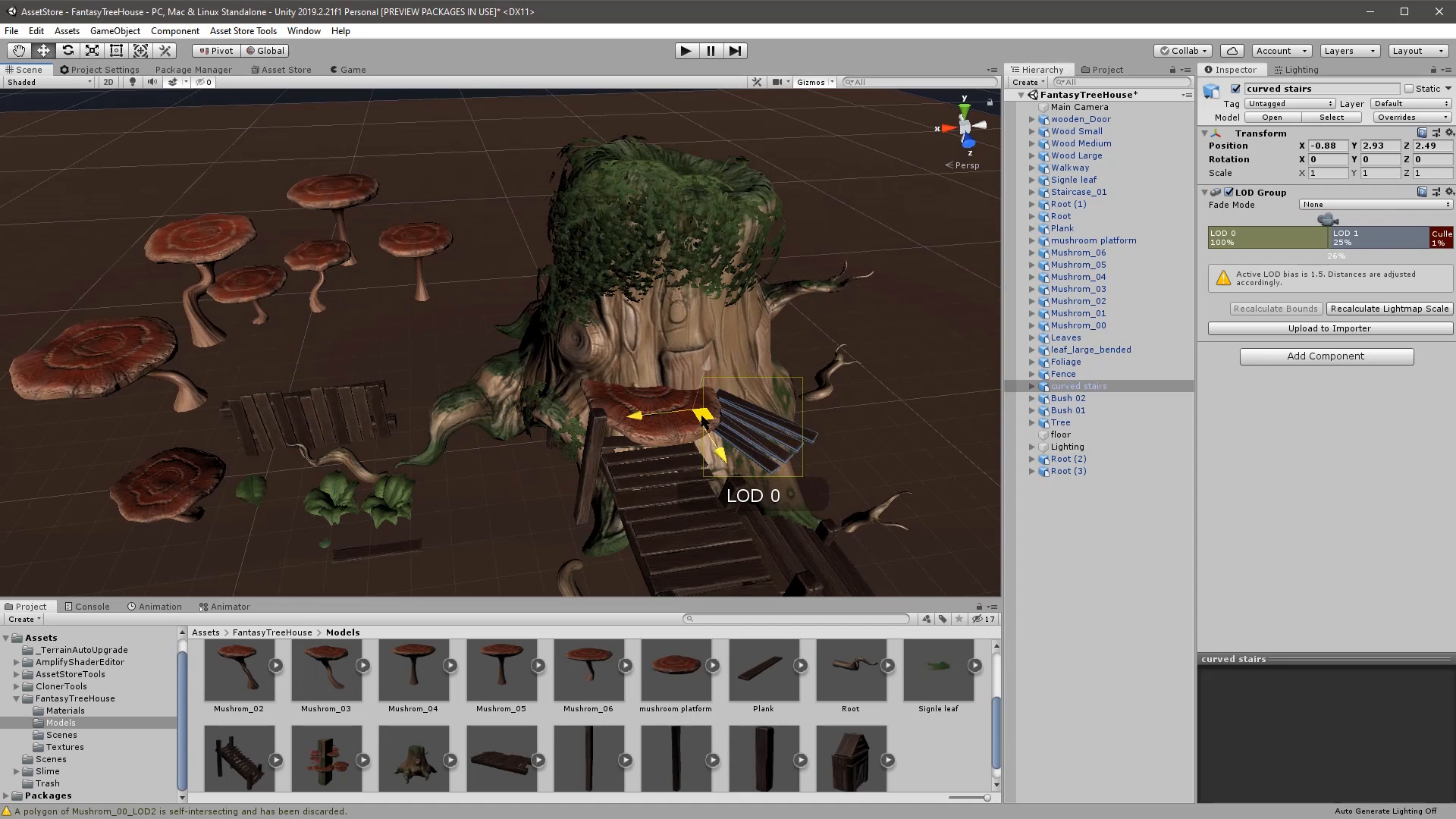This screenshot has height=819, width=1456.
Task: Click the model Select button
Action: point(1332,118)
